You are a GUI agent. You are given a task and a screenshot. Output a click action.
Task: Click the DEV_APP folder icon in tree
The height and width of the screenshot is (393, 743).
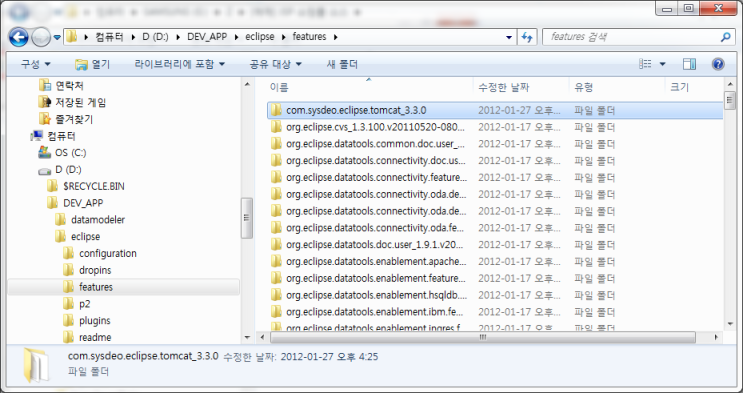point(53,203)
